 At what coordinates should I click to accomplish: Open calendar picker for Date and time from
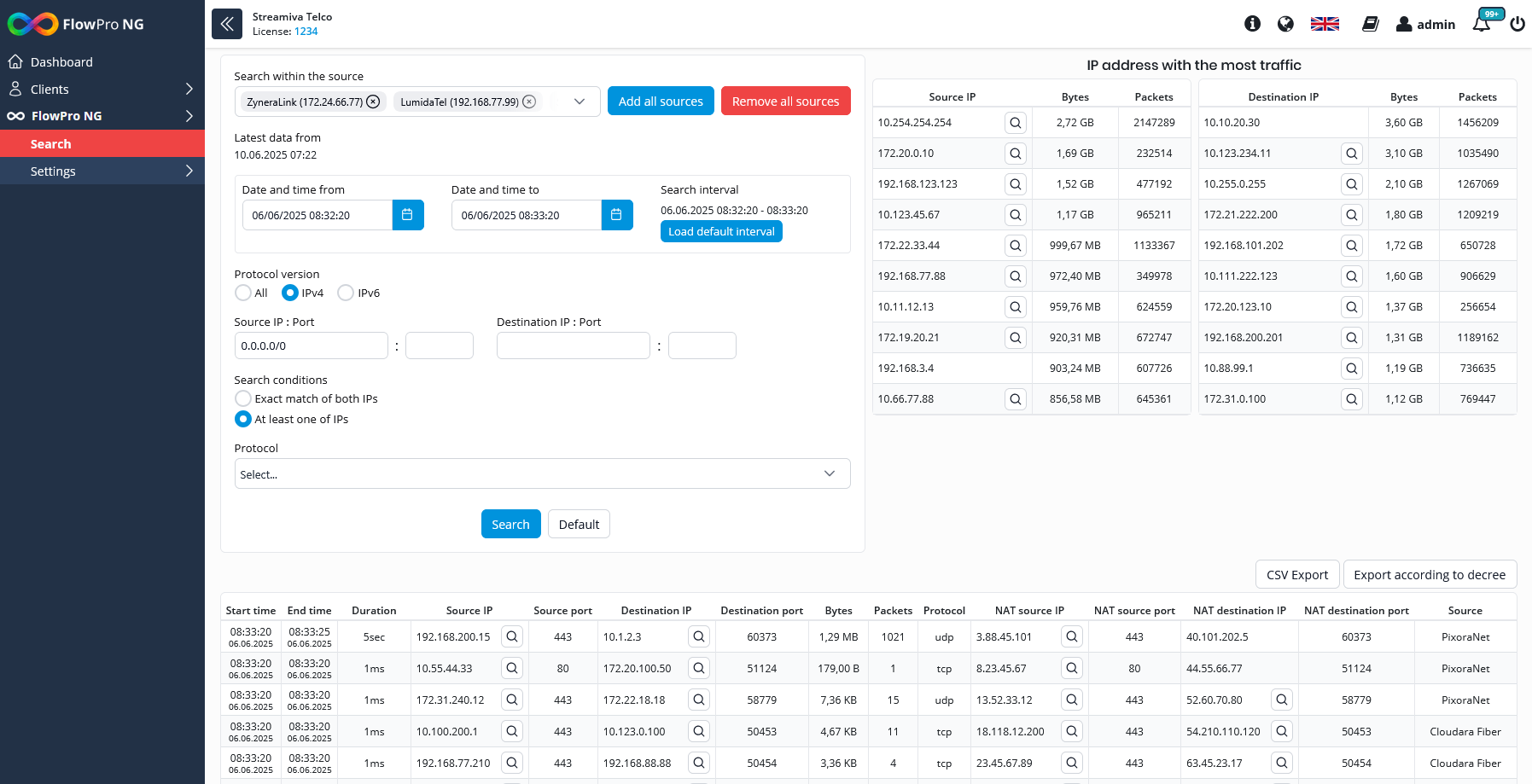point(408,215)
